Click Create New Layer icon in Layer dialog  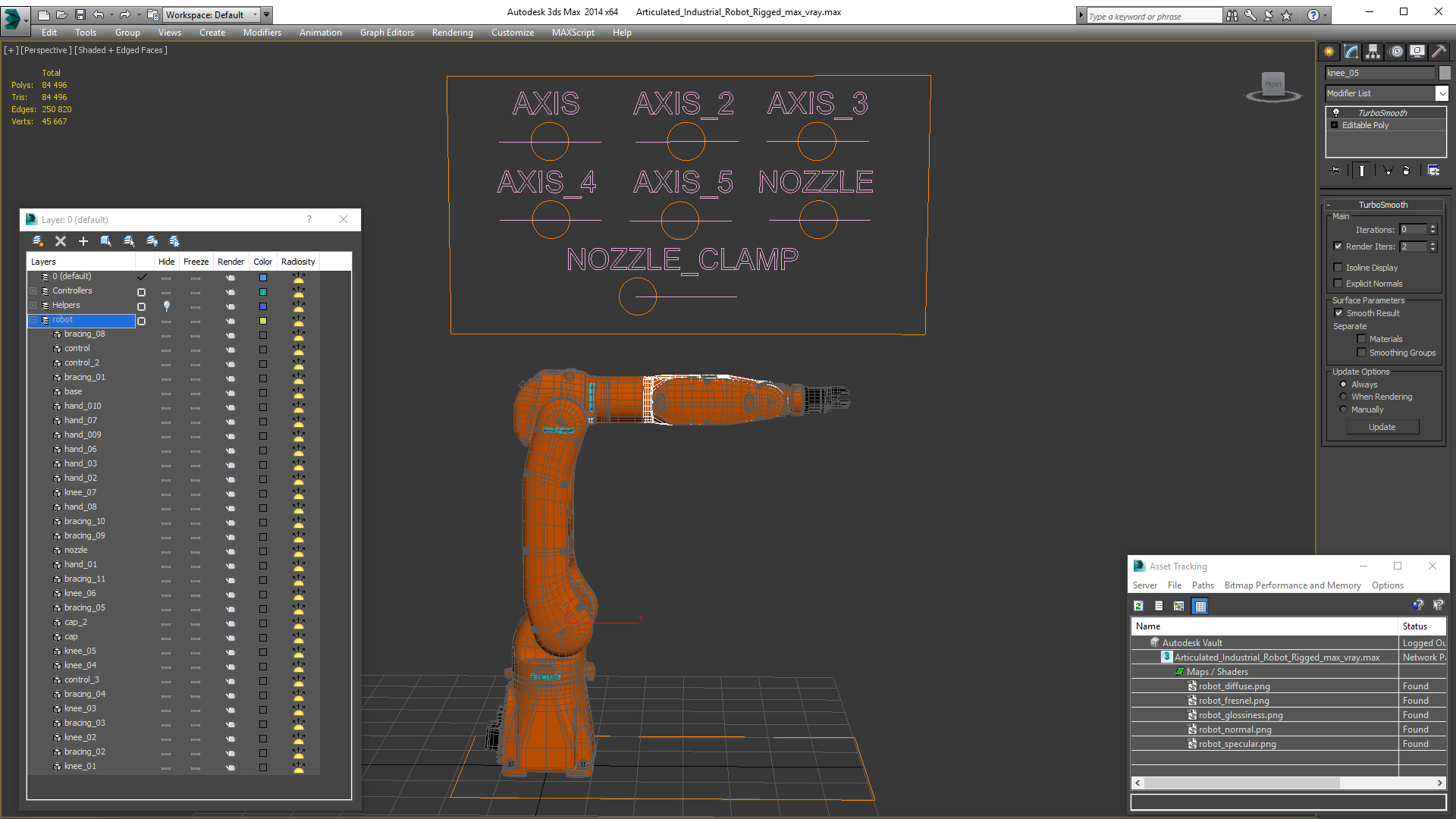point(38,241)
